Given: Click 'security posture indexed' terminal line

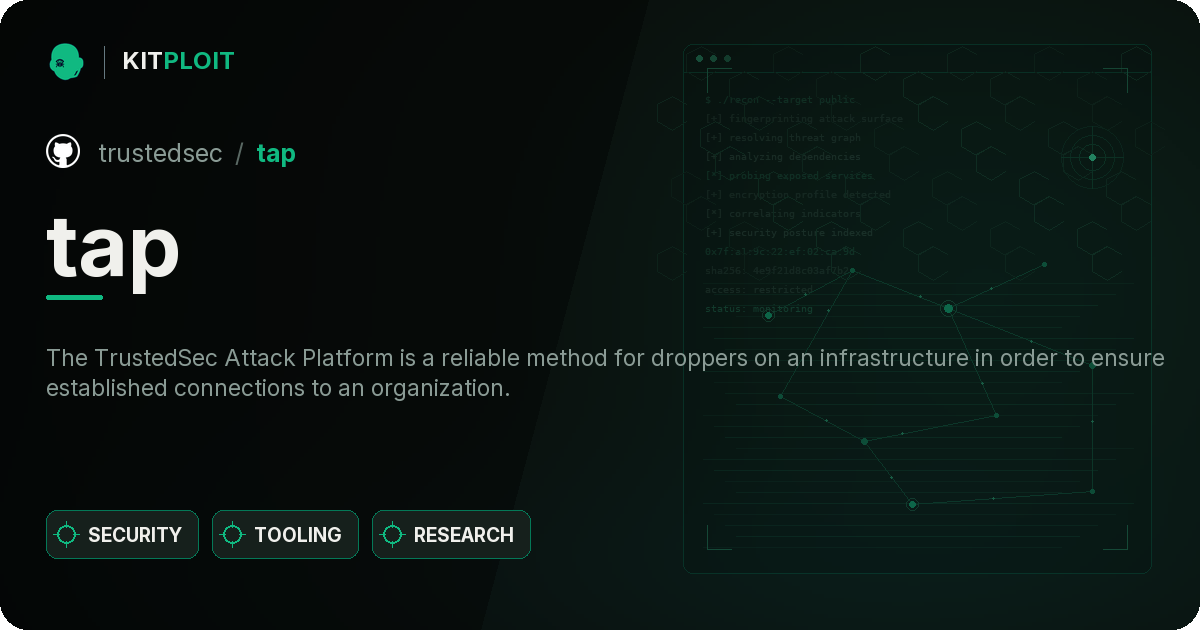Looking at the screenshot, I should [789, 233].
